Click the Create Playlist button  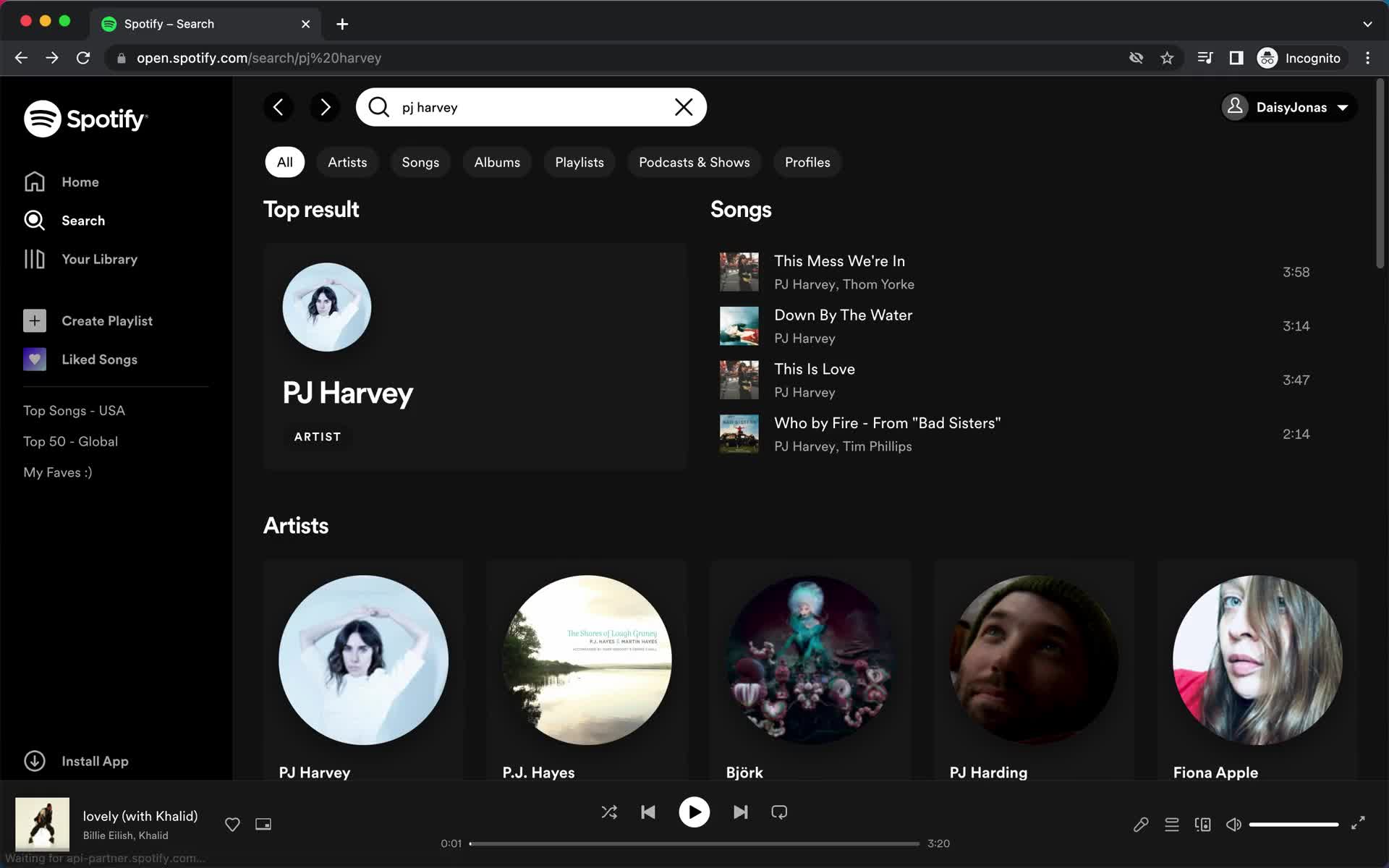(x=107, y=320)
